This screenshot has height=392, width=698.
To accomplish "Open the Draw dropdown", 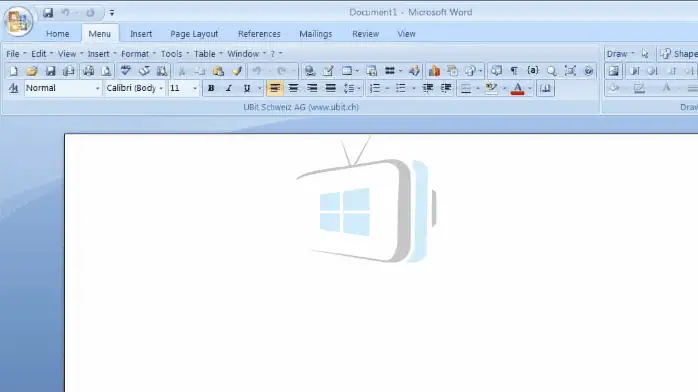I will point(620,54).
